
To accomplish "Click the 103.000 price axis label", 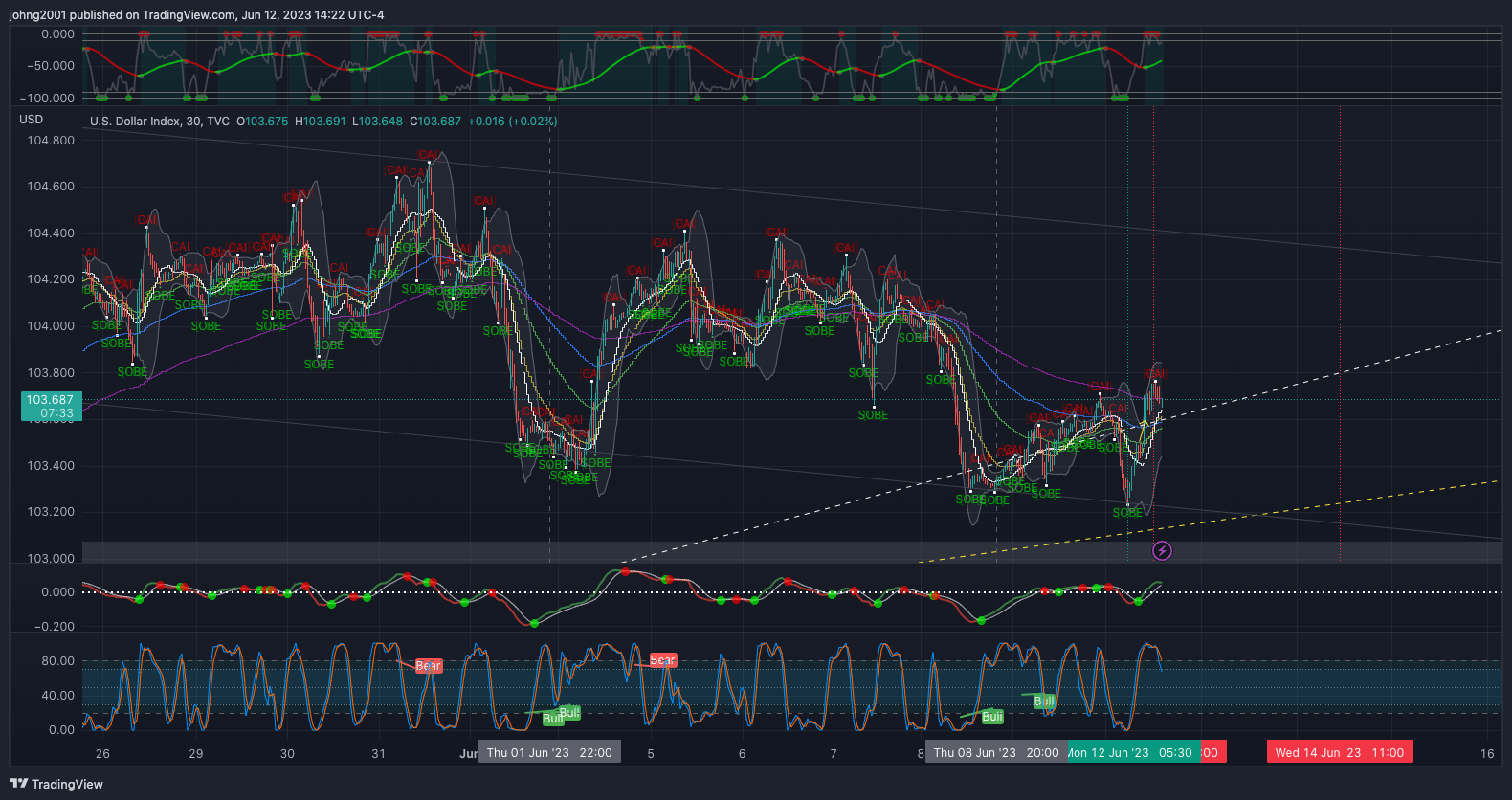I will point(51,559).
